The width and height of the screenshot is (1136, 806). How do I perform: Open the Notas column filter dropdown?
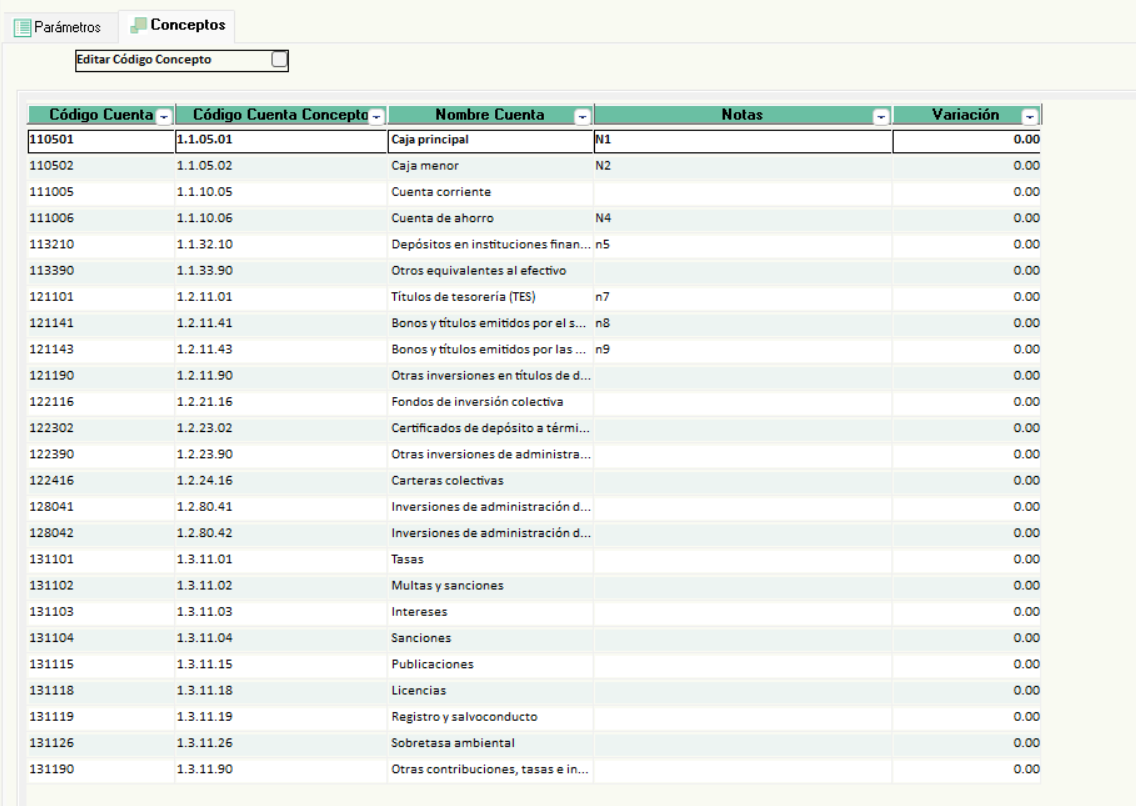tap(882, 116)
